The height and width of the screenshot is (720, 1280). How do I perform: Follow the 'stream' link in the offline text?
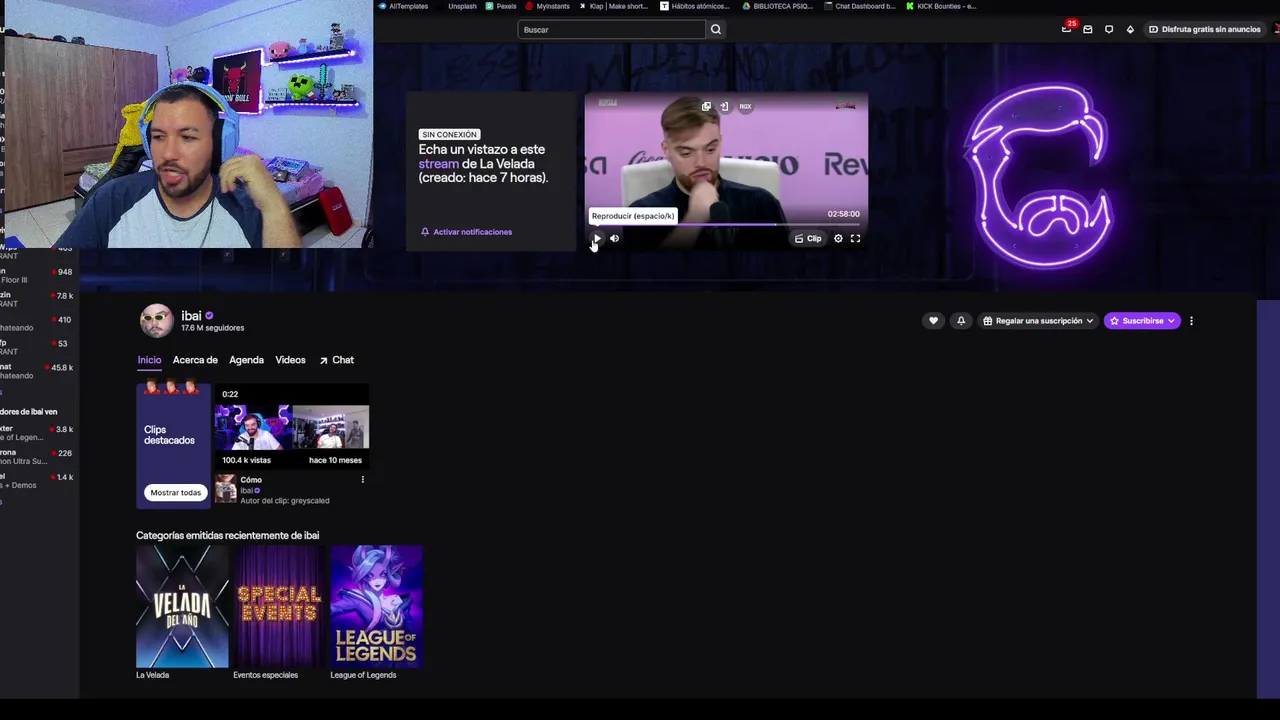pos(438,163)
